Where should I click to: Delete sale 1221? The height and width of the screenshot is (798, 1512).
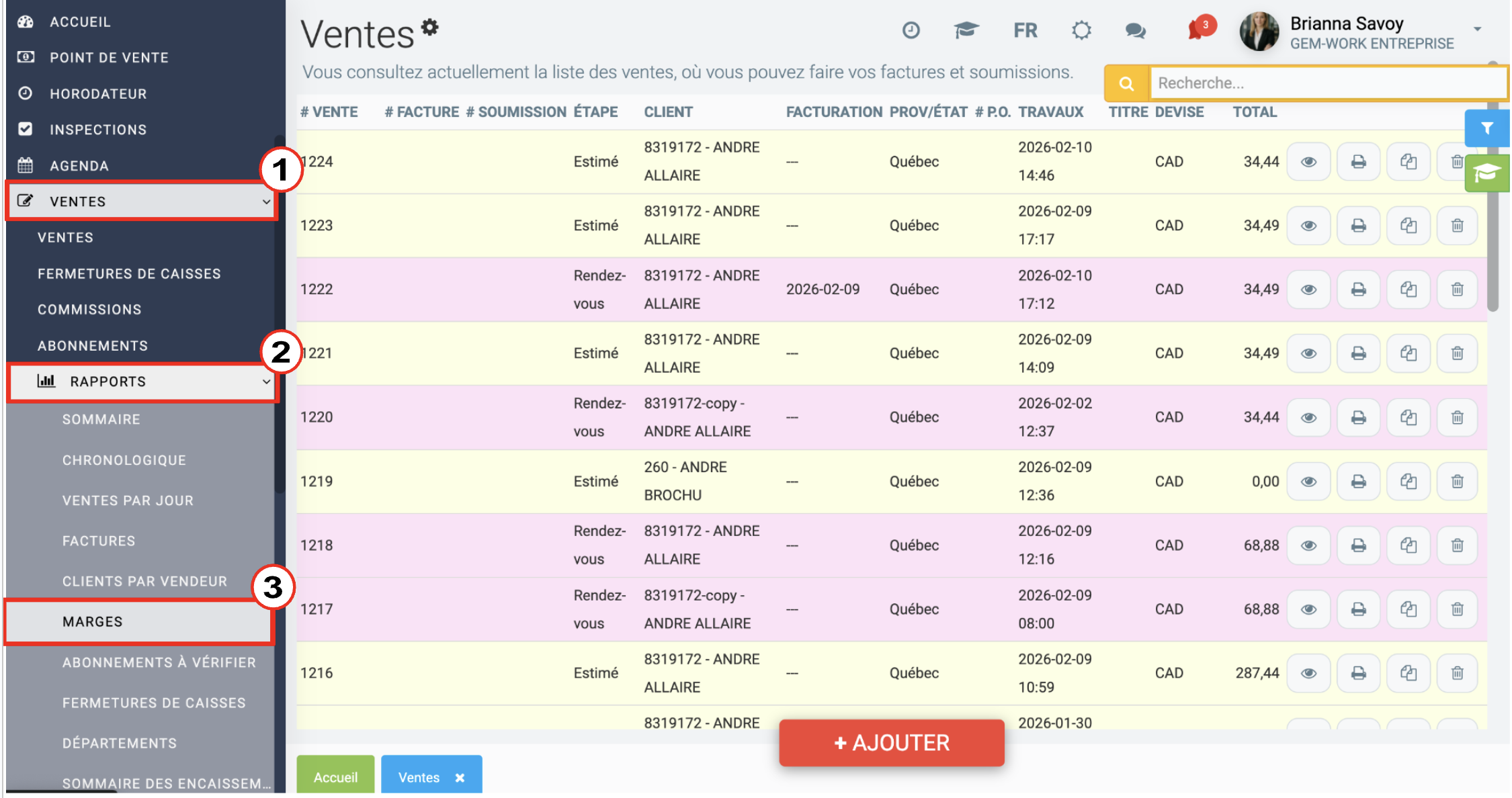(1457, 353)
